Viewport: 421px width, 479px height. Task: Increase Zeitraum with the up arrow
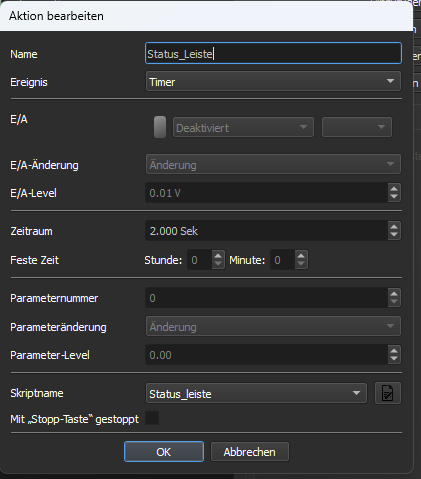pyautogui.click(x=394, y=226)
